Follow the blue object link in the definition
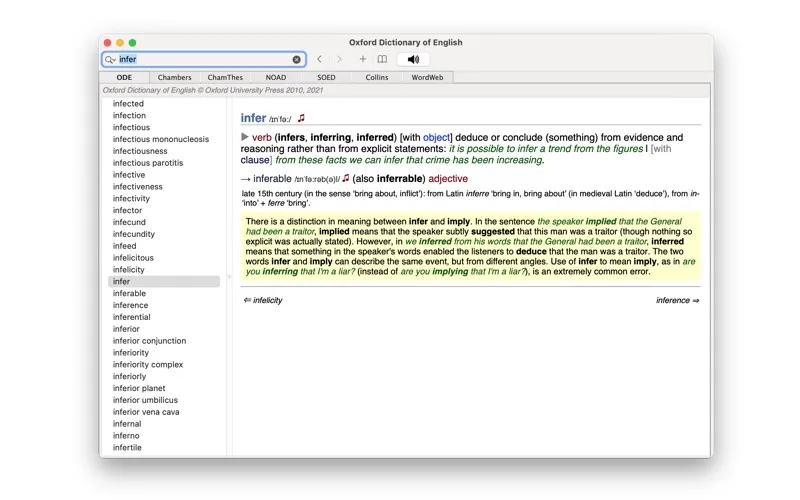Viewport: 800px width, 500px height. 436,137
